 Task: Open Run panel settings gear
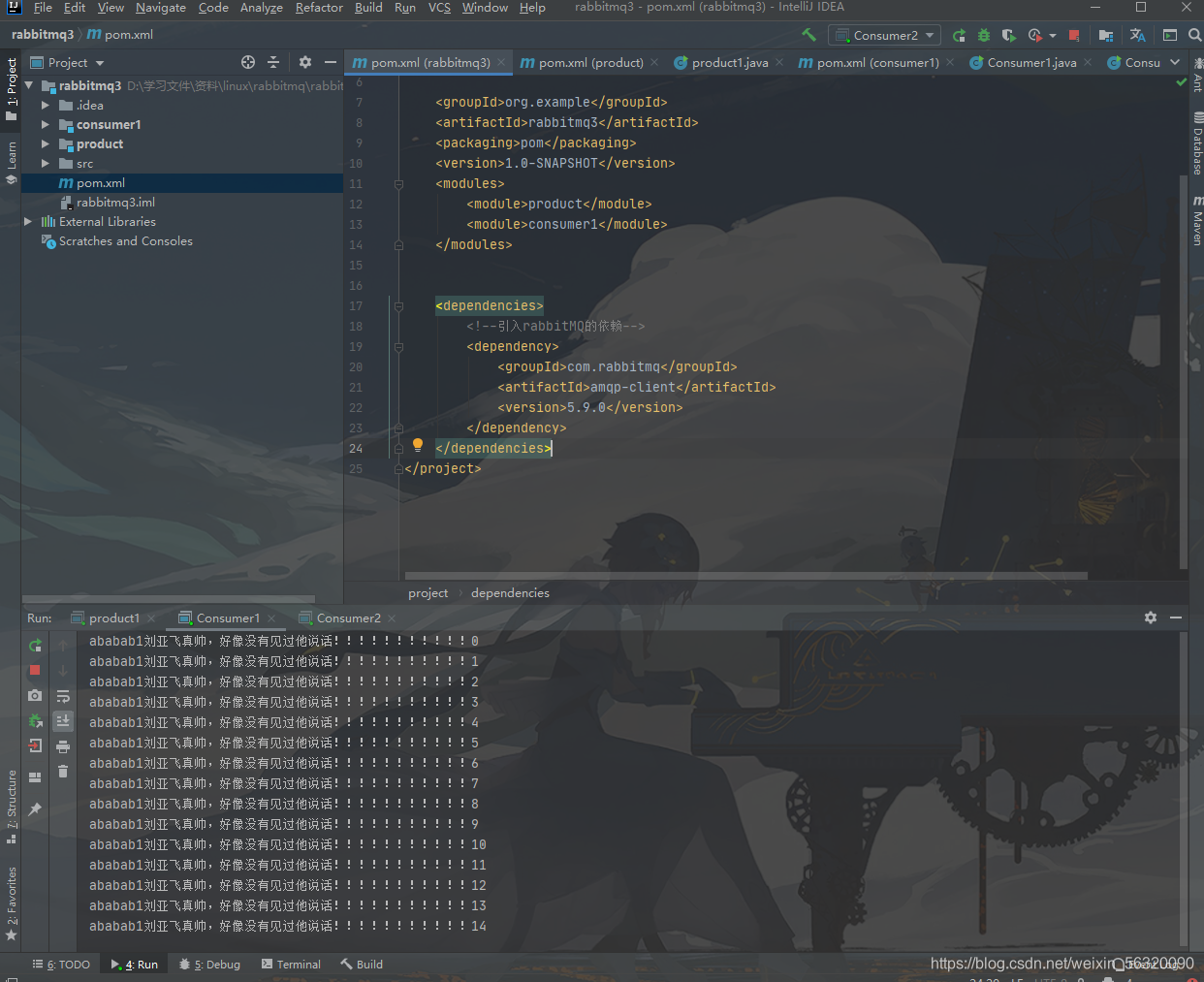pos(1151,618)
